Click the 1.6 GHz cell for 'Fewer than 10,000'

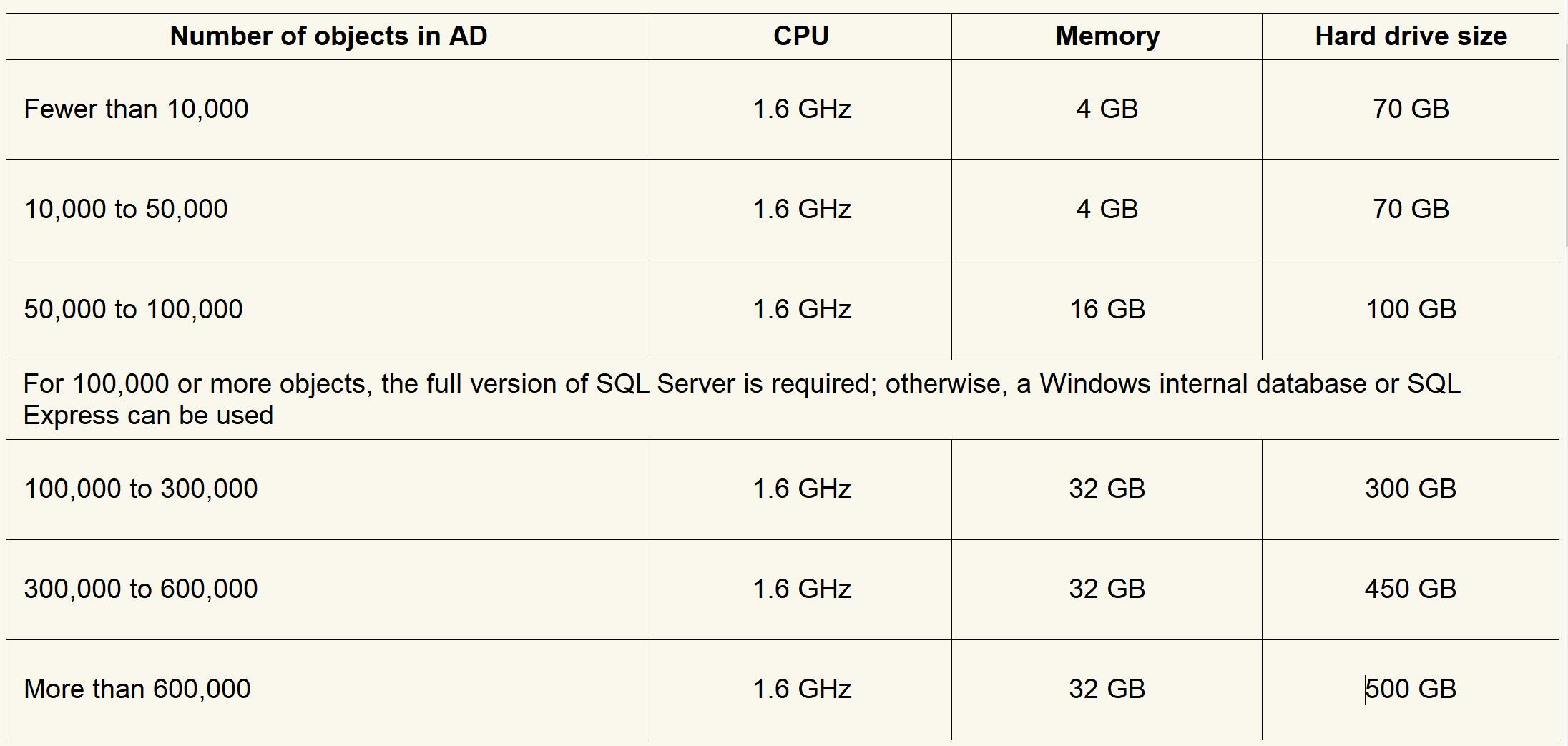tap(801, 109)
